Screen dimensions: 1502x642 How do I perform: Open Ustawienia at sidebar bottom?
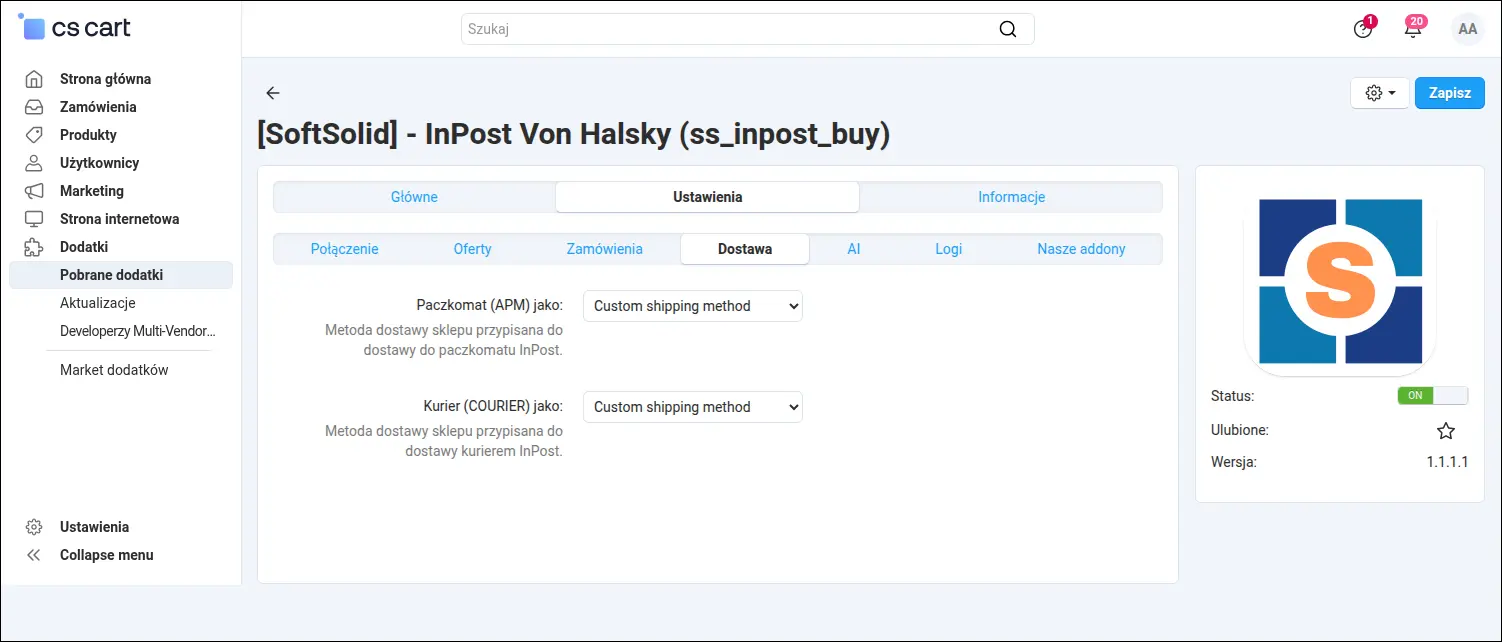tap(94, 527)
